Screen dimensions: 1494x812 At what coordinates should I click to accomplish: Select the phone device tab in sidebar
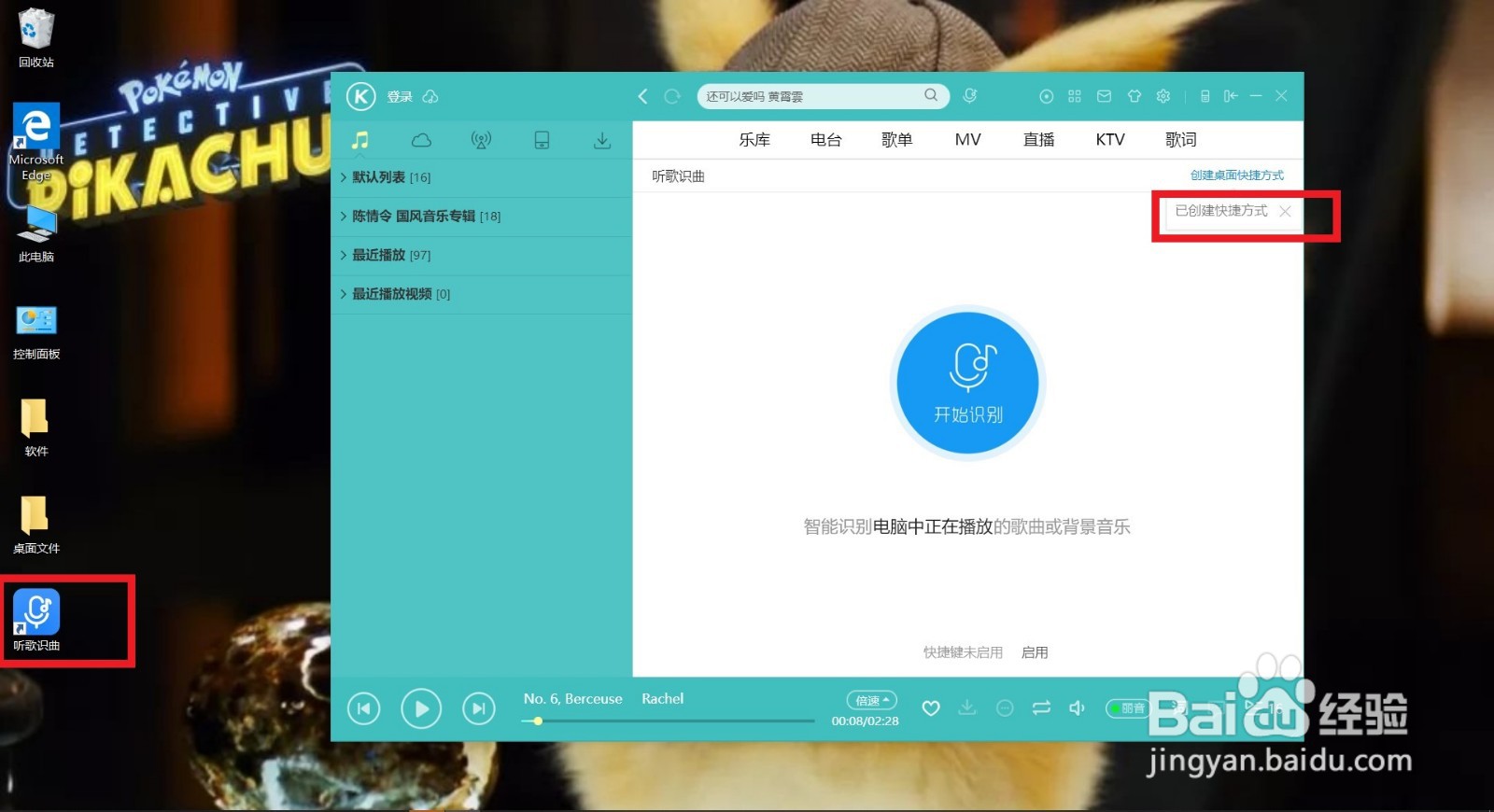click(x=542, y=140)
